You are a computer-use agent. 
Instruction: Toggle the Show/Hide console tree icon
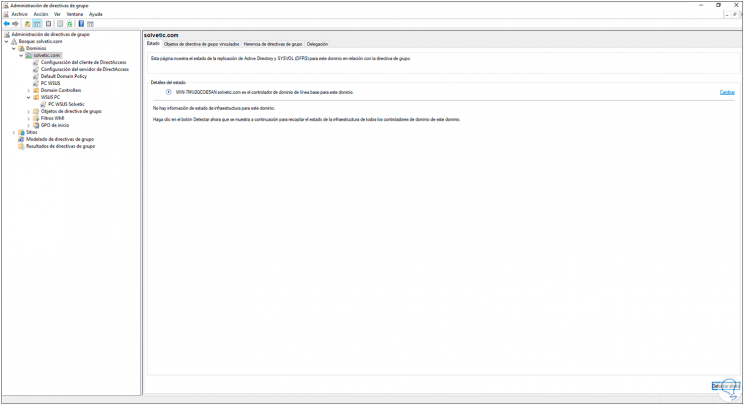pyautogui.click(x=37, y=24)
